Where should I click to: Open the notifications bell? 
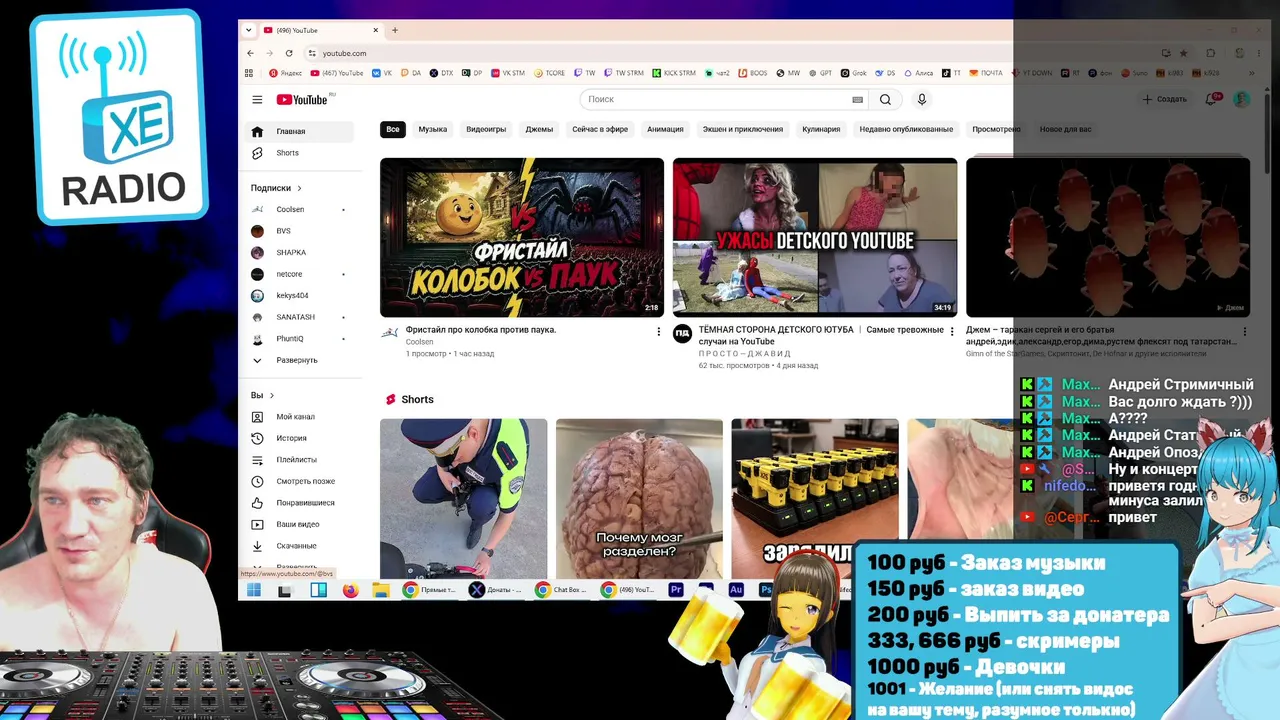pyautogui.click(x=1211, y=99)
